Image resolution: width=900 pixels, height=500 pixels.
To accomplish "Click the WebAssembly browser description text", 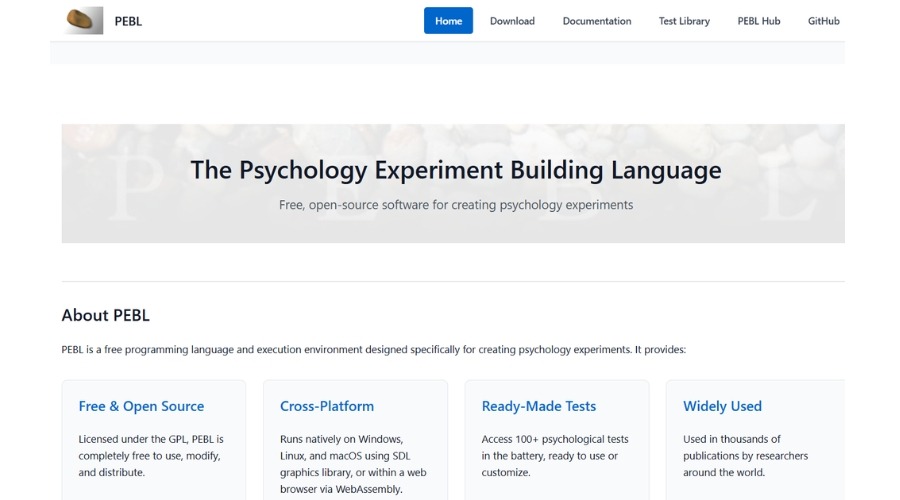I will 353,464.
